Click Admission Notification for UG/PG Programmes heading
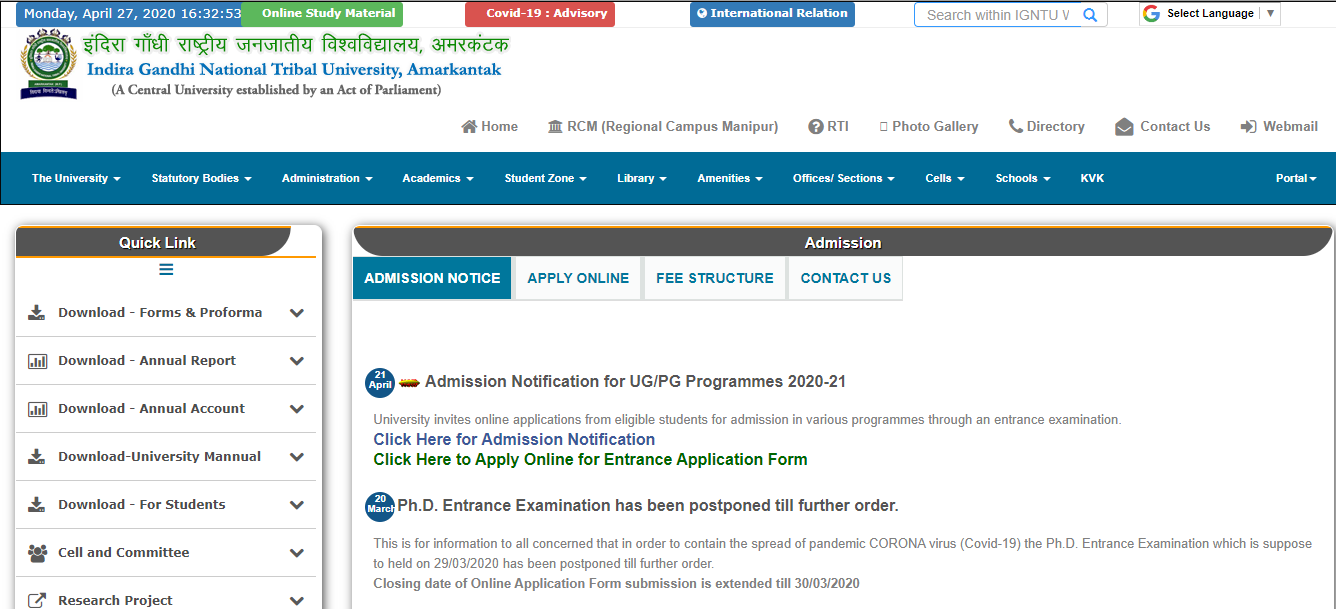 pos(635,382)
